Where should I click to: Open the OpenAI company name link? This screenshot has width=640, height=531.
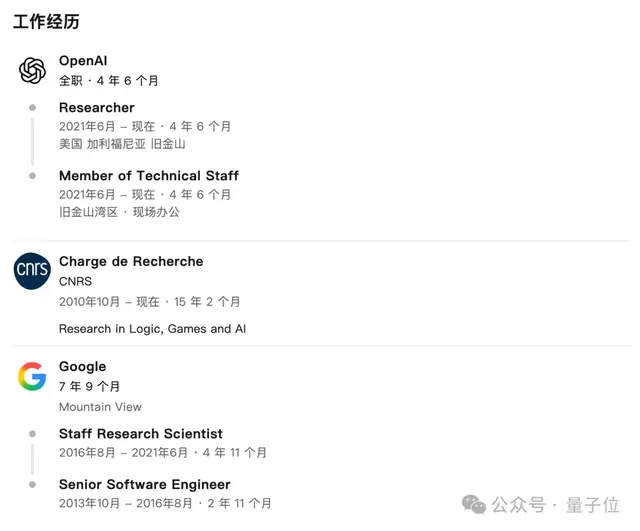point(83,61)
